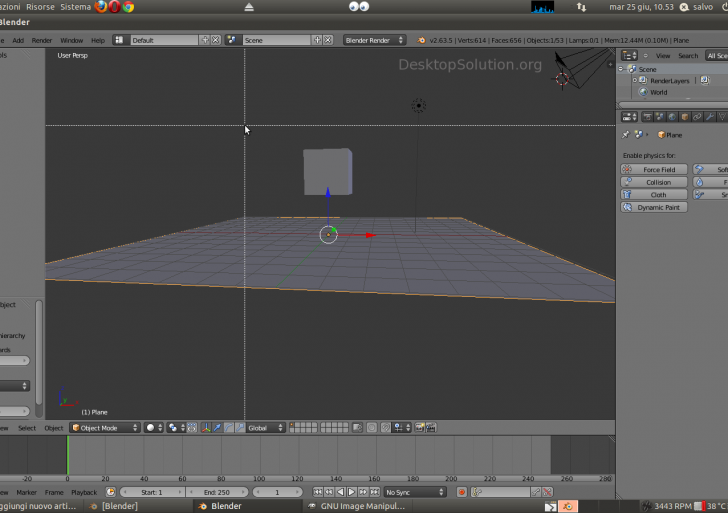Image resolution: width=728 pixels, height=513 pixels.
Task: Click the Firefox launcher icon
Action: (101, 7)
